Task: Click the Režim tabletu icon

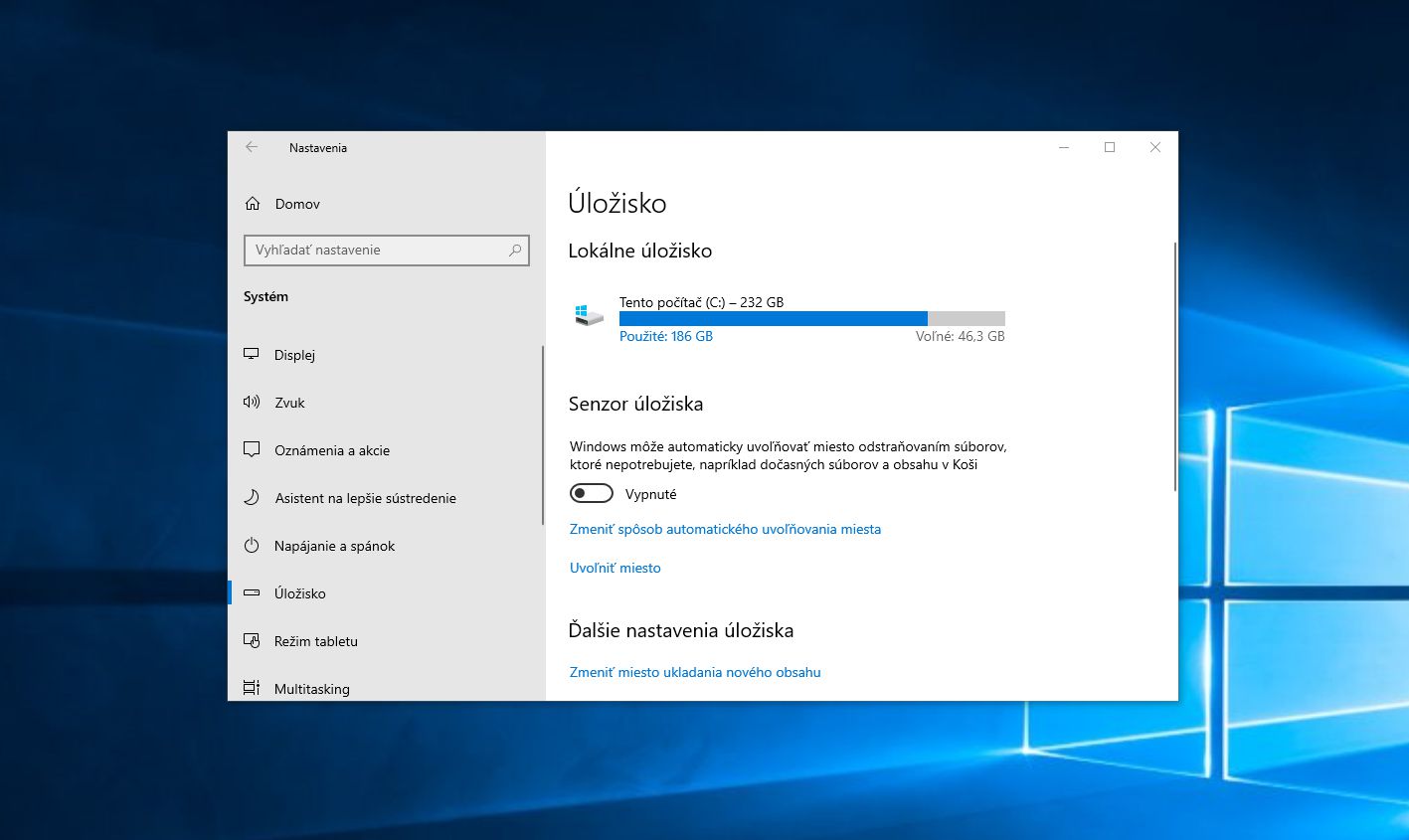Action: tap(252, 641)
